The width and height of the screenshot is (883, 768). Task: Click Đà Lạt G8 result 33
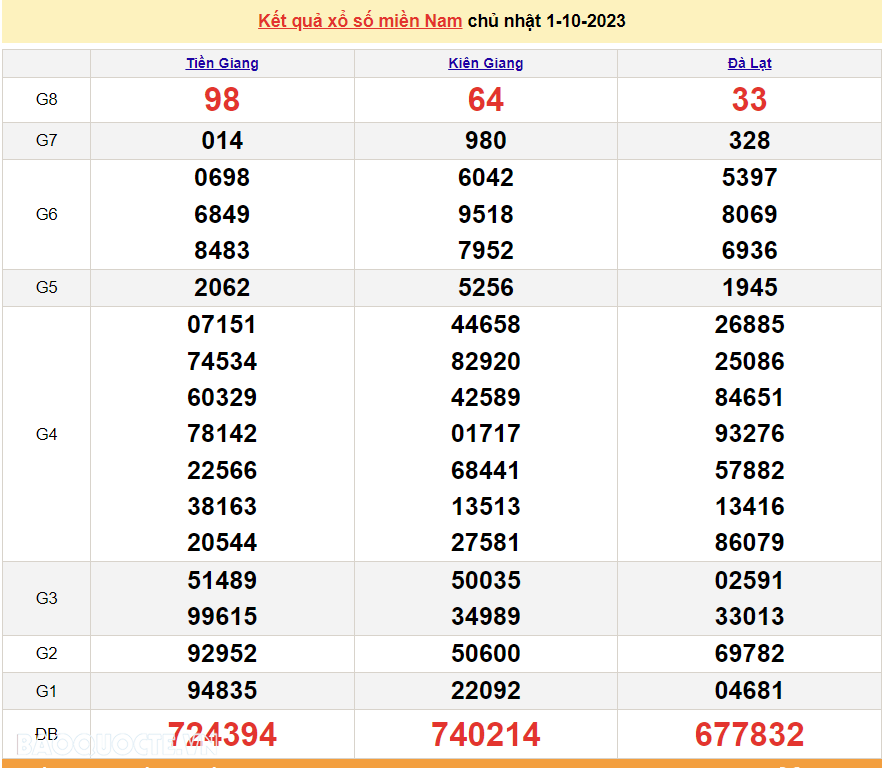[x=749, y=100]
